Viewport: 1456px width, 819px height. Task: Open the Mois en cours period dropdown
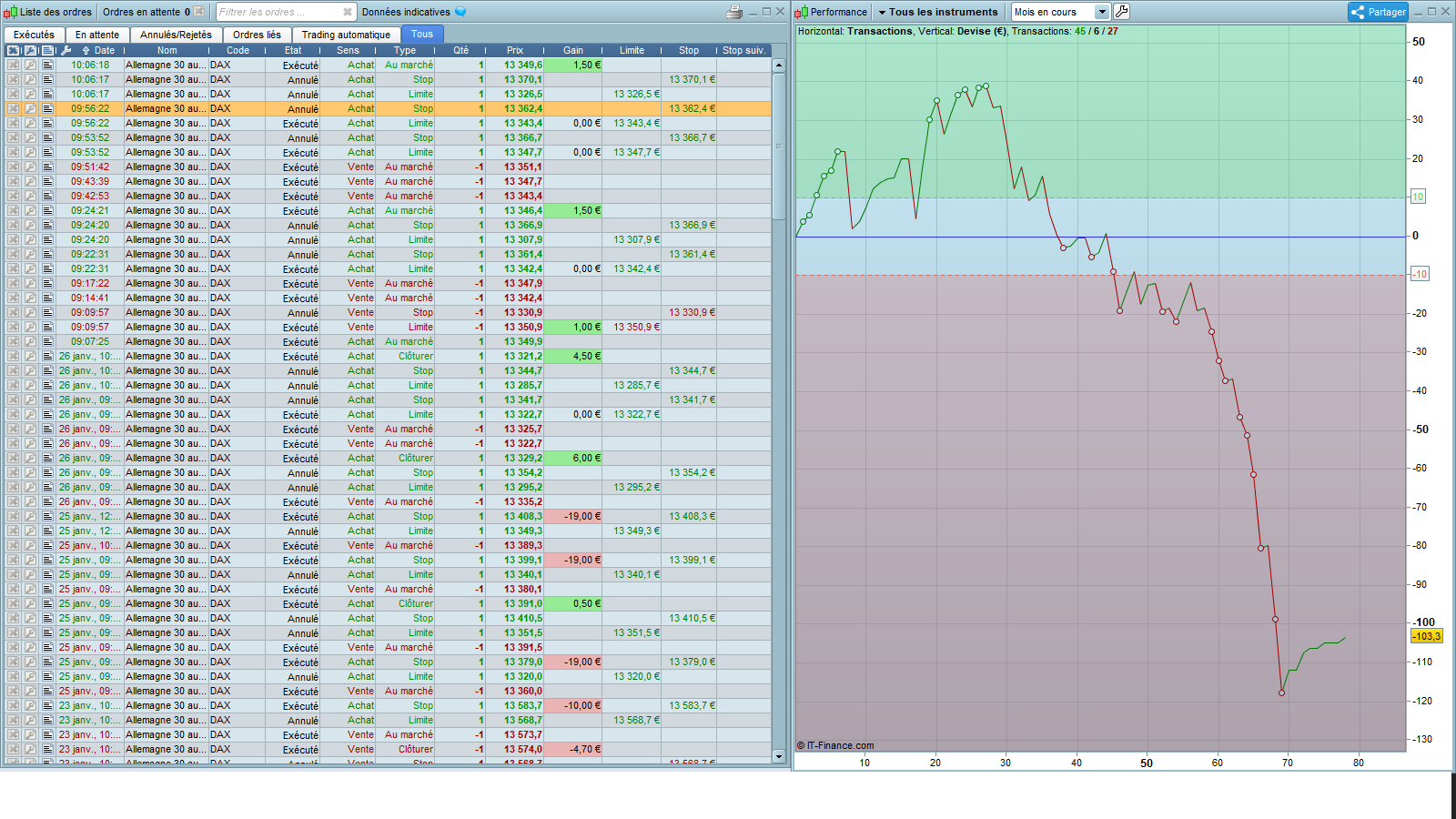(x=1061, y=12)
